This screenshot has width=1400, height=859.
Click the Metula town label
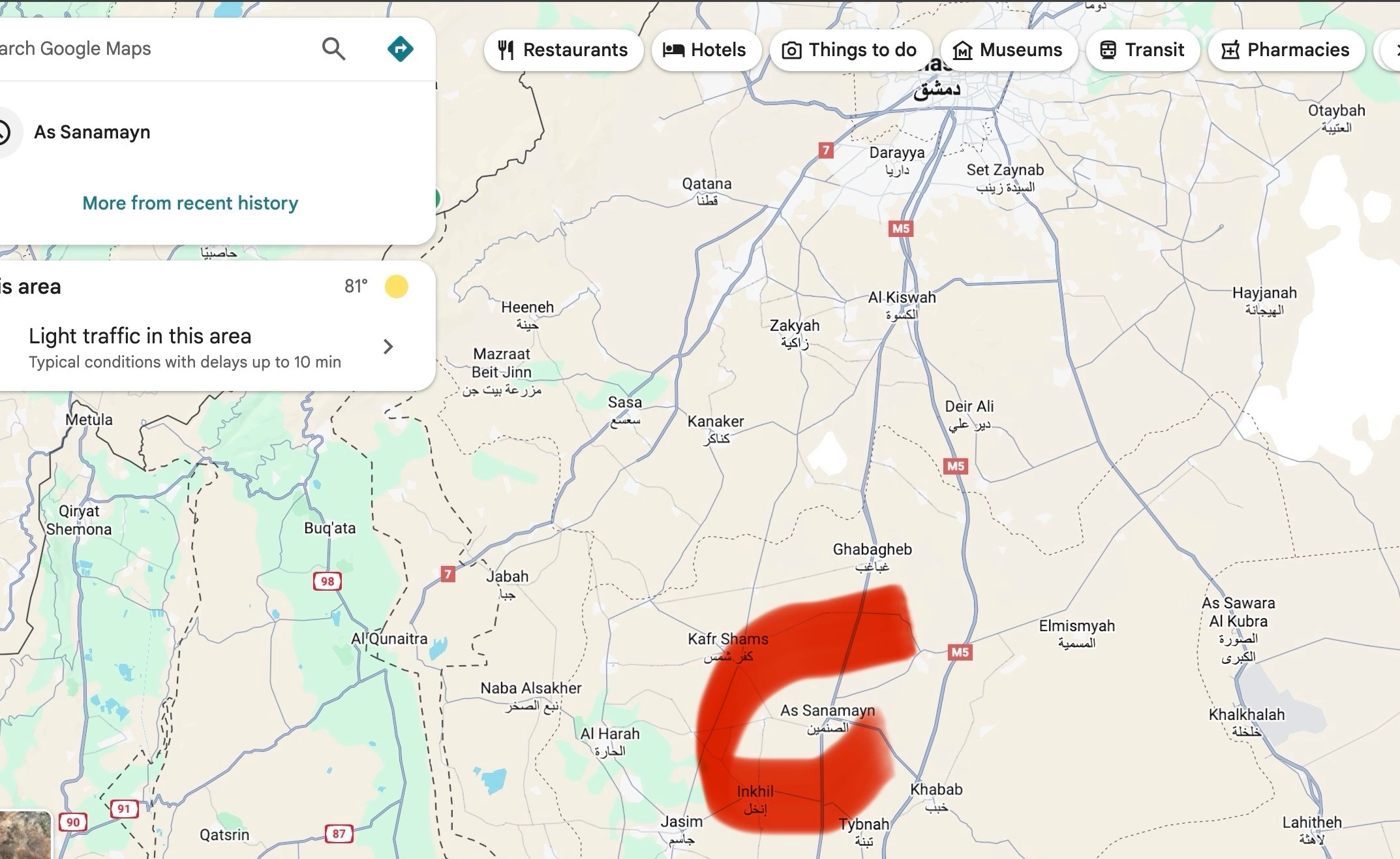tap(89, 420)
